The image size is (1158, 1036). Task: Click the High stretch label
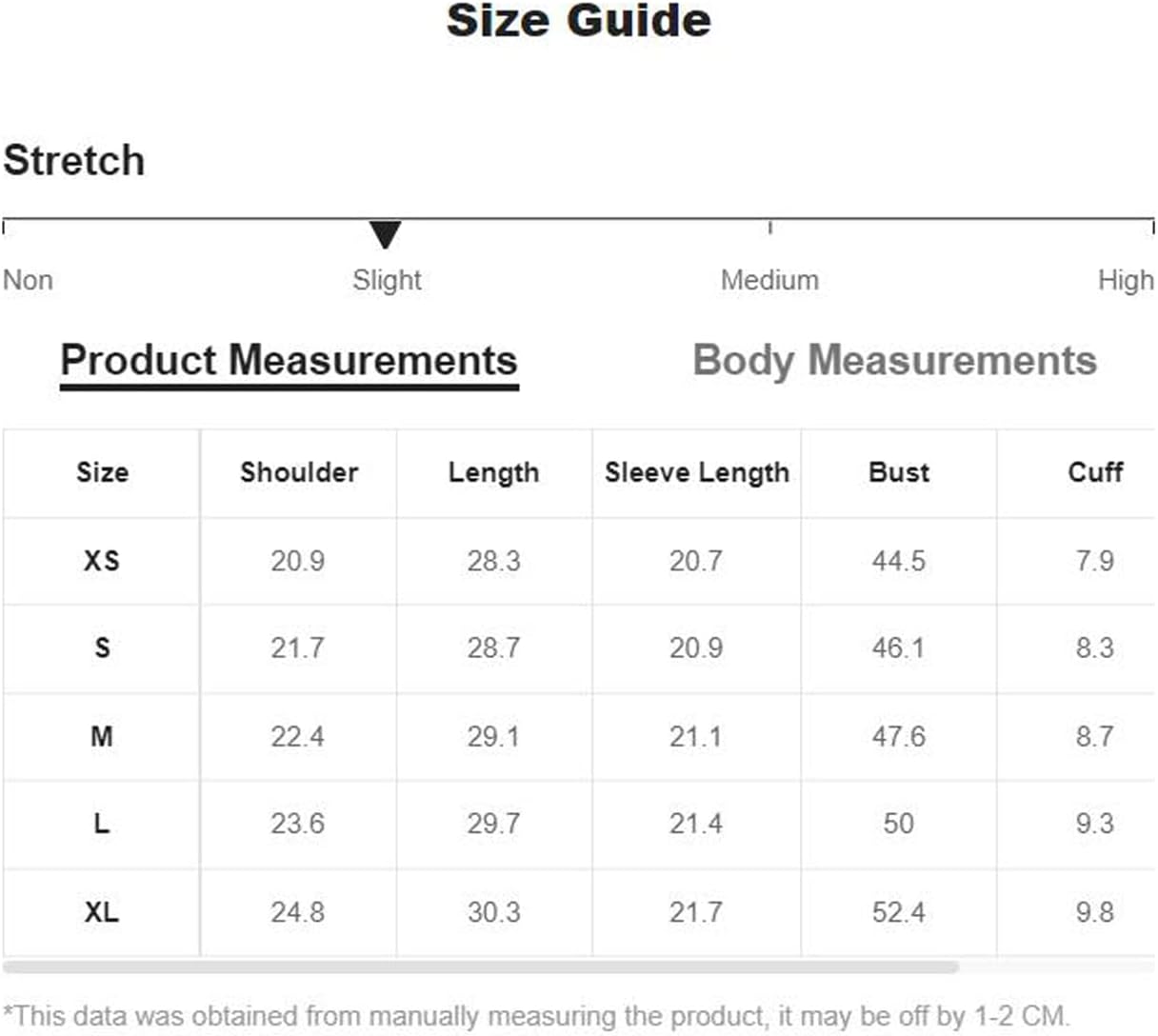tap(1126, 280)
